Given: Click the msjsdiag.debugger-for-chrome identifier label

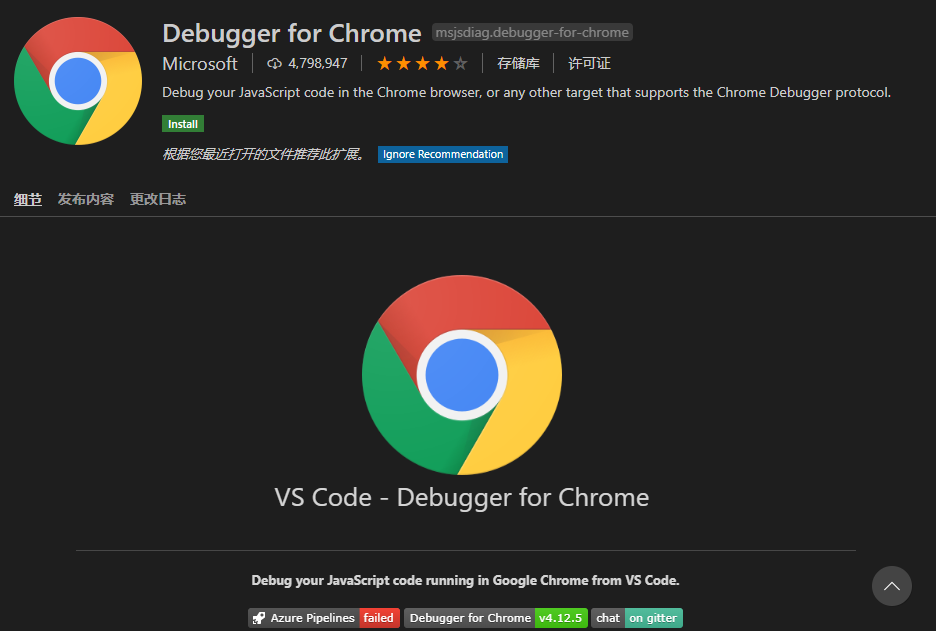Looking at the screenshot, I should tap(532, 33).
